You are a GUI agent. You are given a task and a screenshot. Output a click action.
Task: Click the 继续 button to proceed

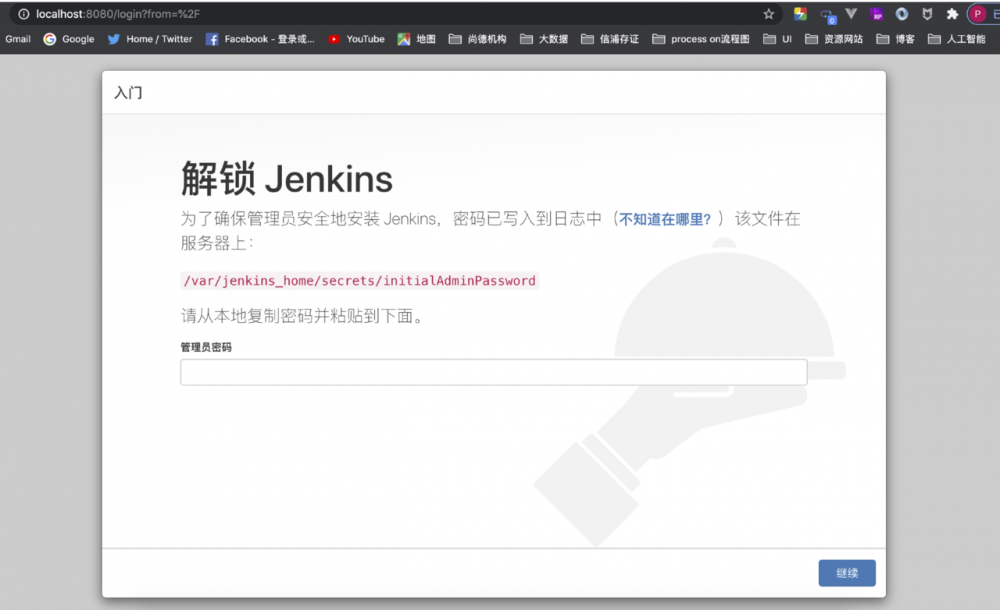click(x=847, y=573)
